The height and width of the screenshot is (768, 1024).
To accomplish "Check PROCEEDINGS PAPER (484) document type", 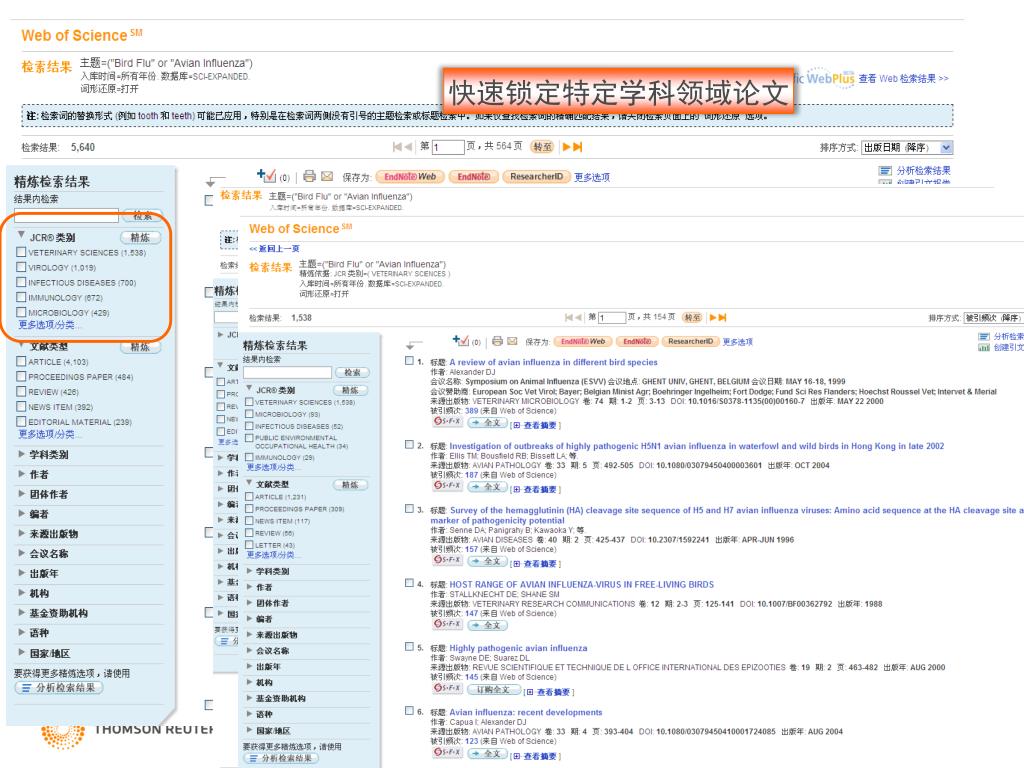I will (x=22, y=376).
